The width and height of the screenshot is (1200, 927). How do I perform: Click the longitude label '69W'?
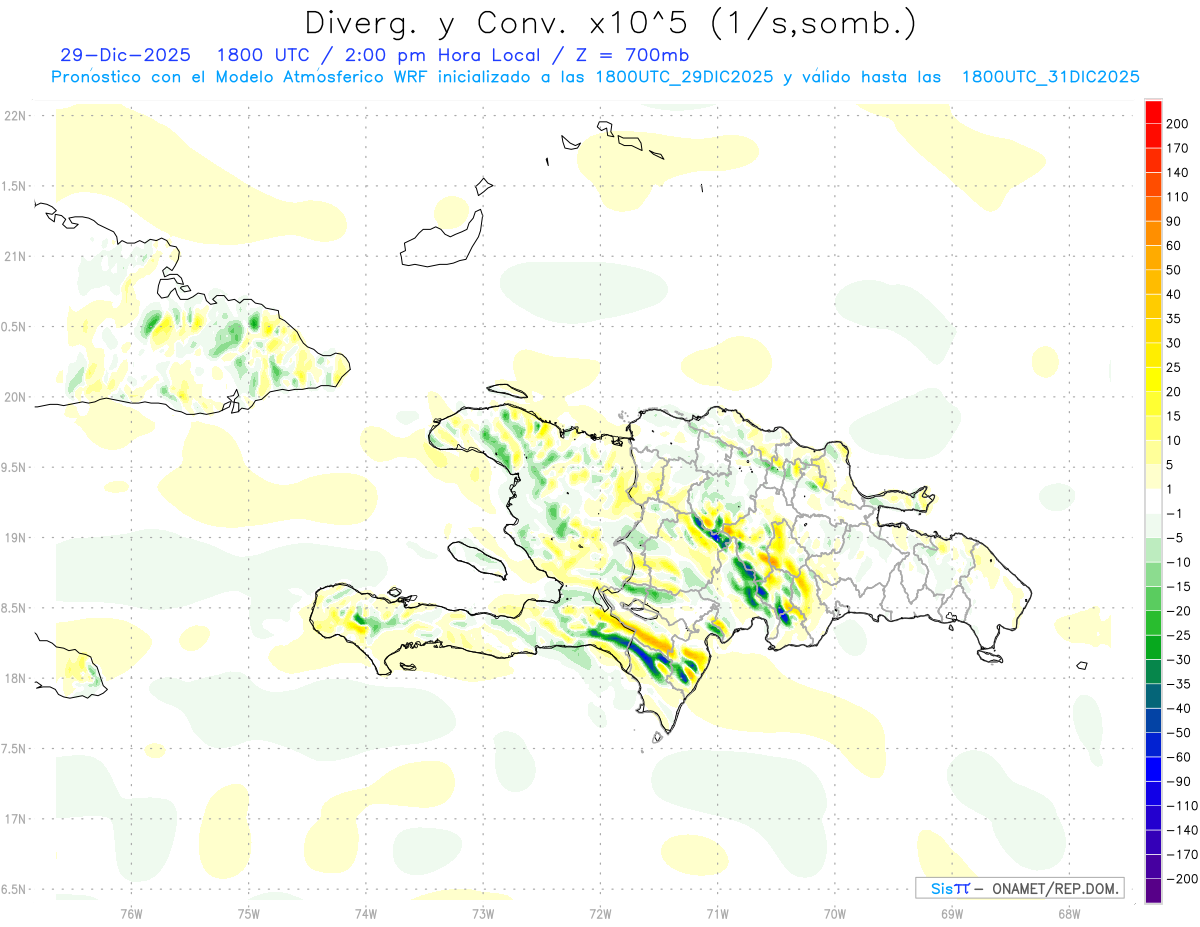click(952, 913)
